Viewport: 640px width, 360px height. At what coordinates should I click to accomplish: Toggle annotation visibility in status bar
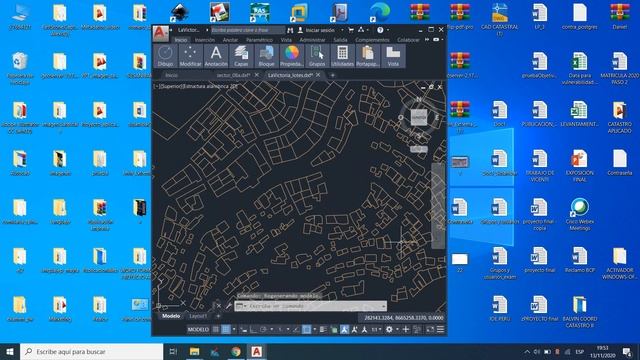coord(344,329)
